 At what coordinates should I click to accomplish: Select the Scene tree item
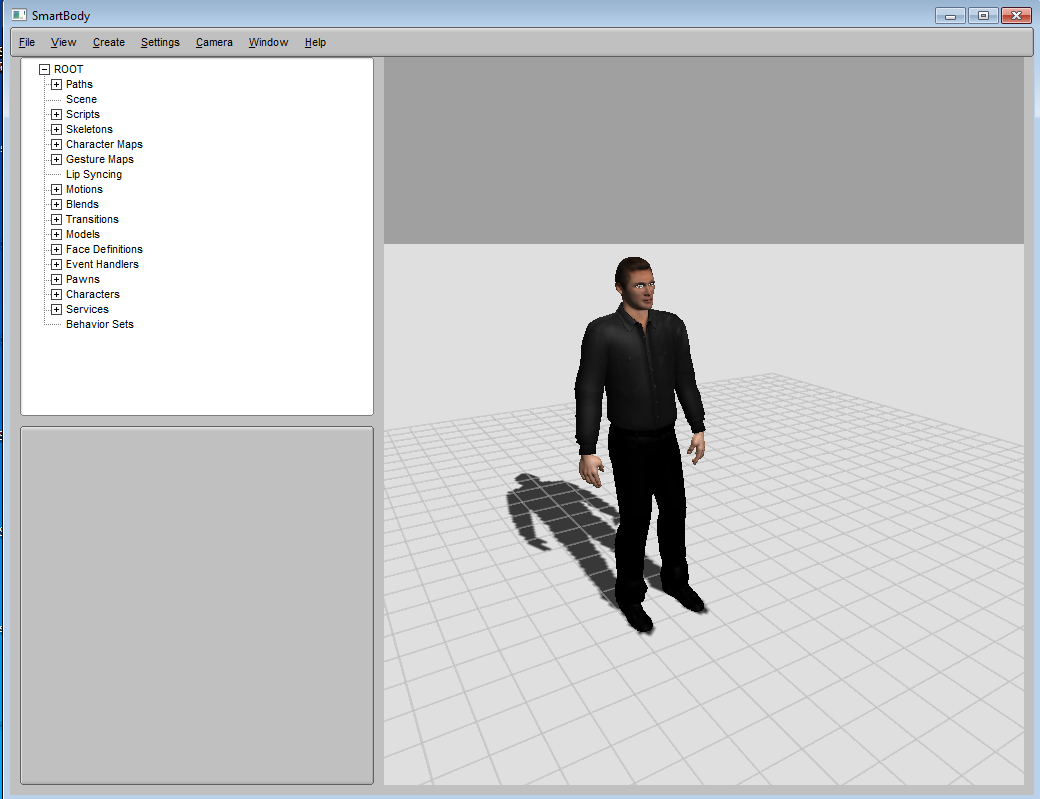(82, 99)
